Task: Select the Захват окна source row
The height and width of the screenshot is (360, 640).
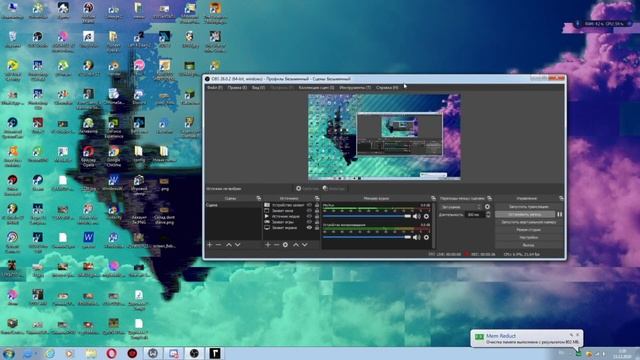Action: tap(290, 211)
